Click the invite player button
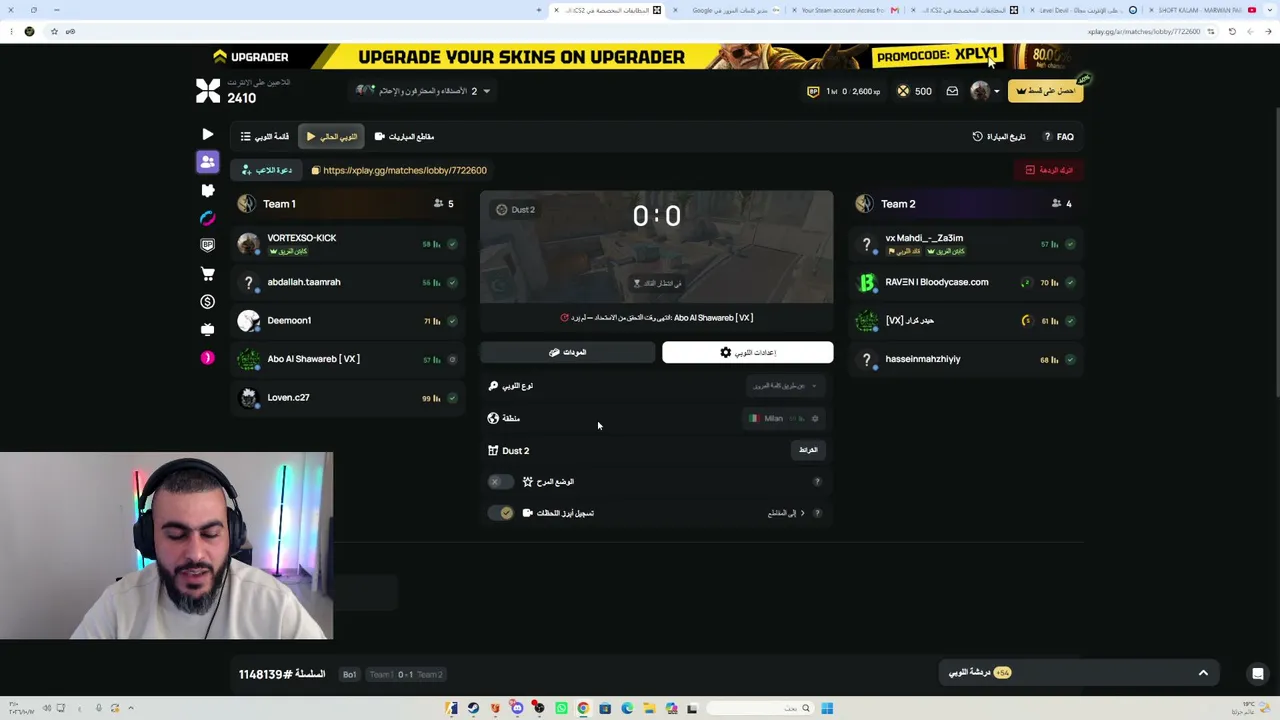The height and width of the screenshot is (720, 1280). (267, 170)
